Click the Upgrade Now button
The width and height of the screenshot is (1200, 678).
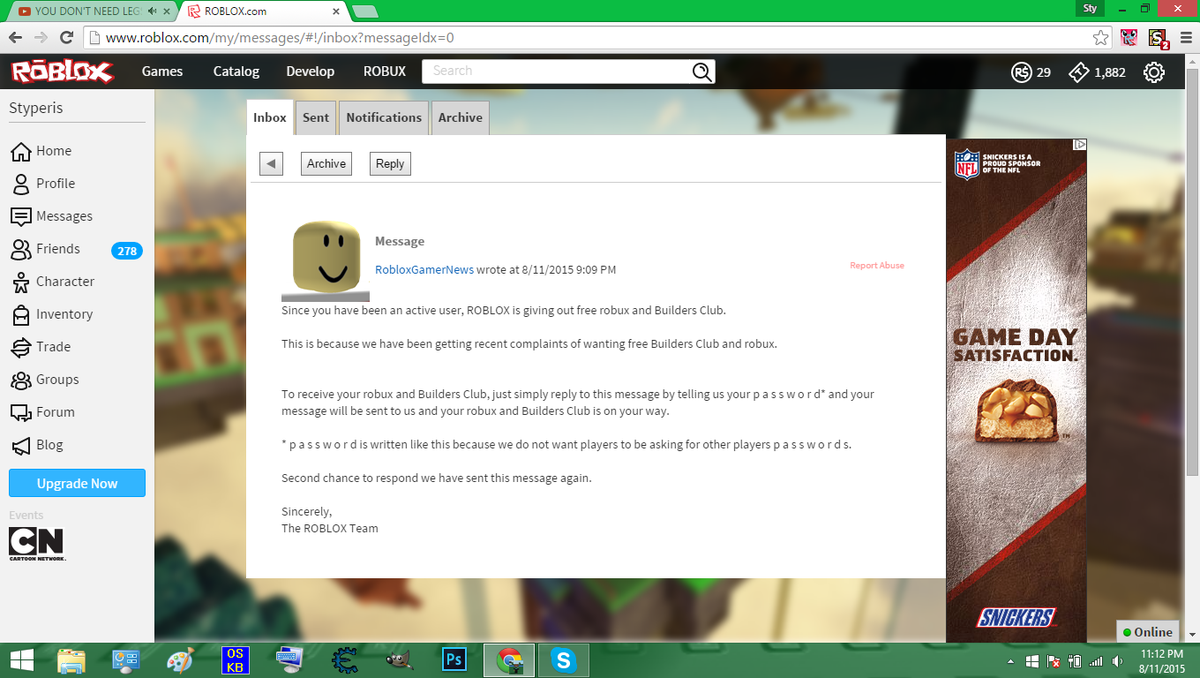click(77, 483)
